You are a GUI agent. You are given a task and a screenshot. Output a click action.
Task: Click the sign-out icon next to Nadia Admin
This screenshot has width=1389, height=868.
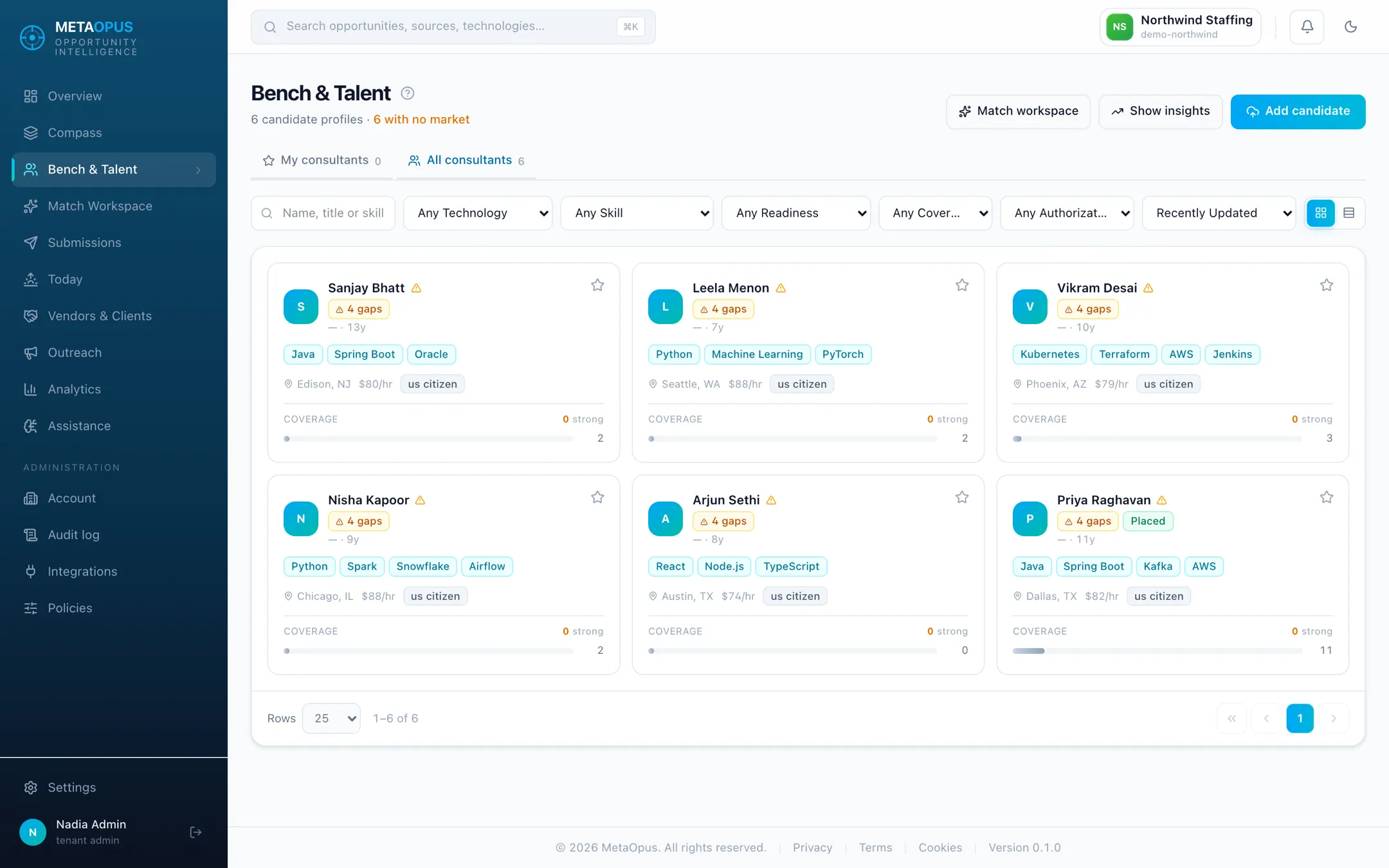[x=196, y=833]
